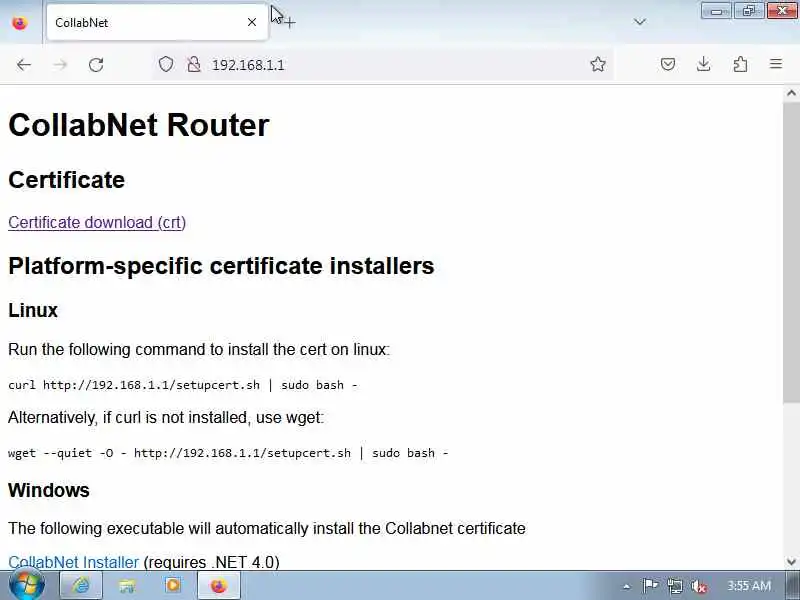The height and width of the screenshot is (600, 800).
Task: Click the scrollbar down arrow
Action: (791, 562)
